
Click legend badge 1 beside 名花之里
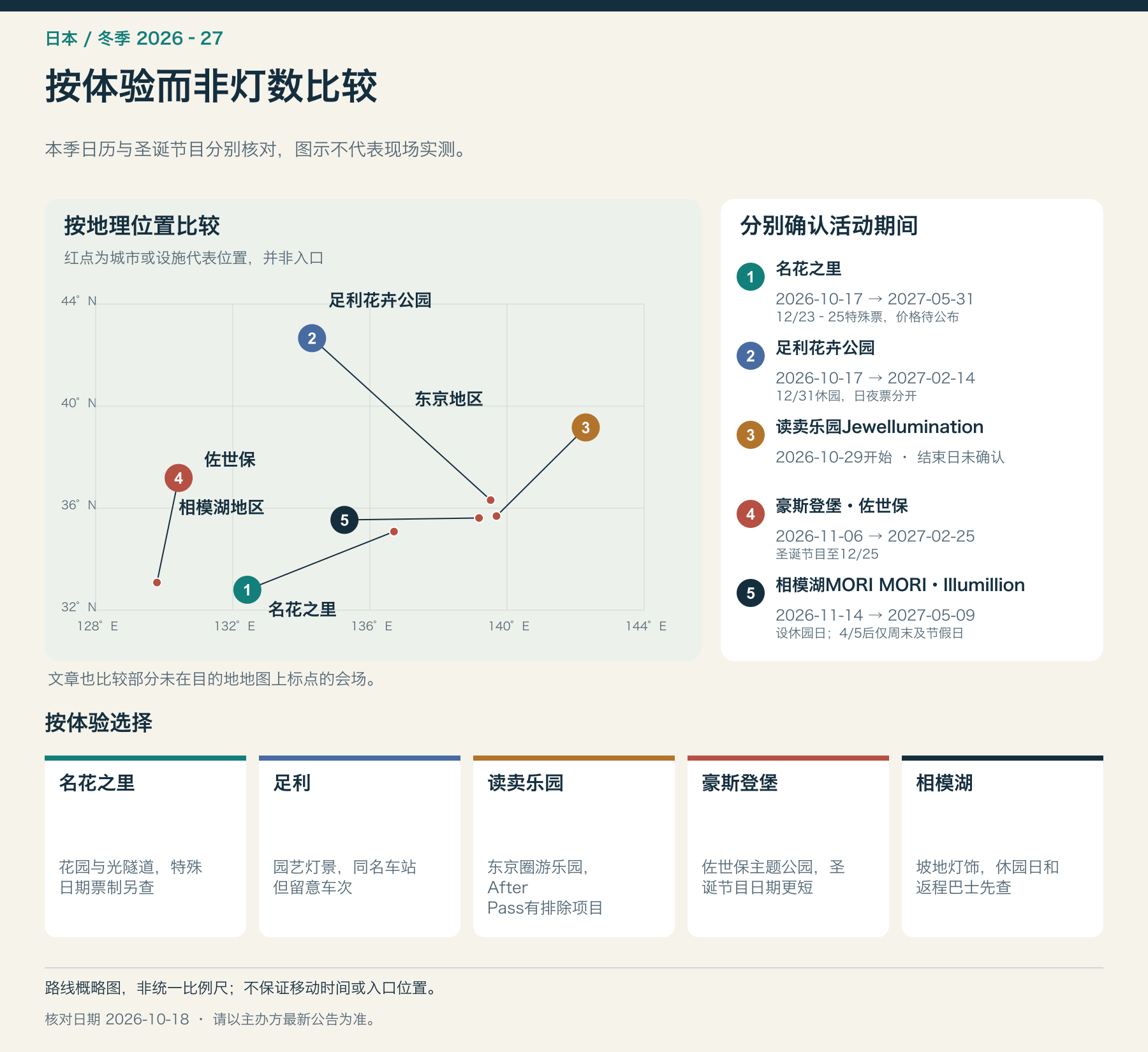click(751, 277)
